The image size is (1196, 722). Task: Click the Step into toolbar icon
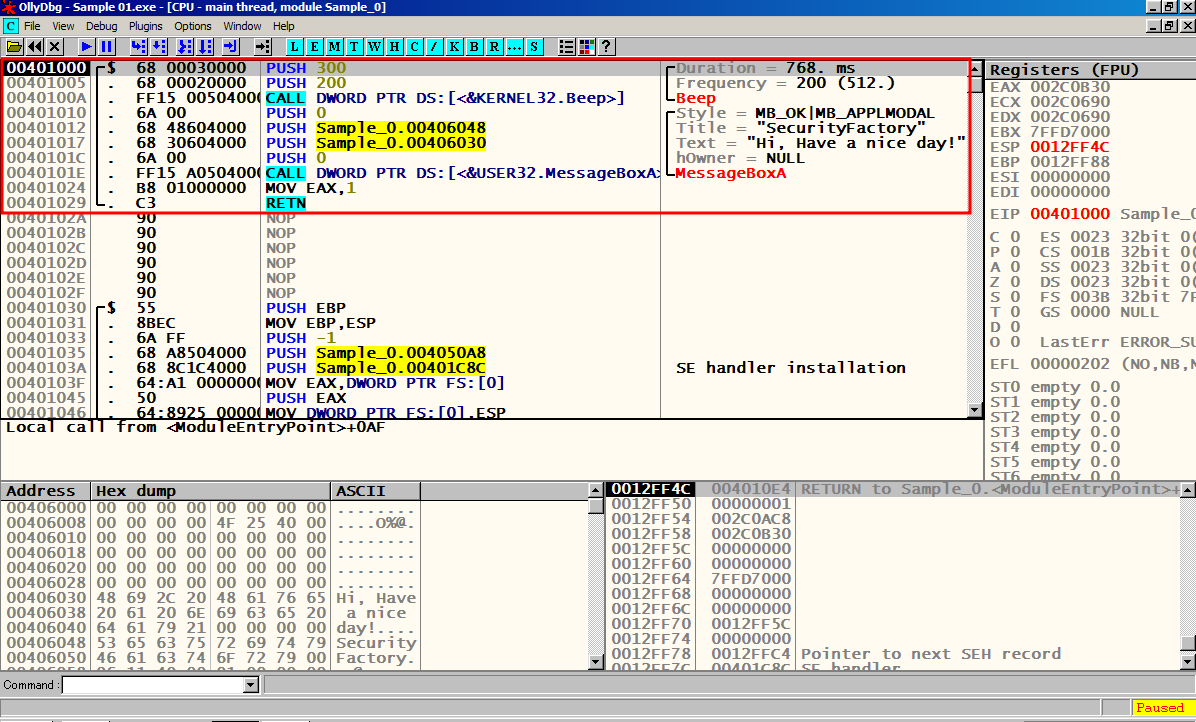pyautogui.click(x=138, y=47)
